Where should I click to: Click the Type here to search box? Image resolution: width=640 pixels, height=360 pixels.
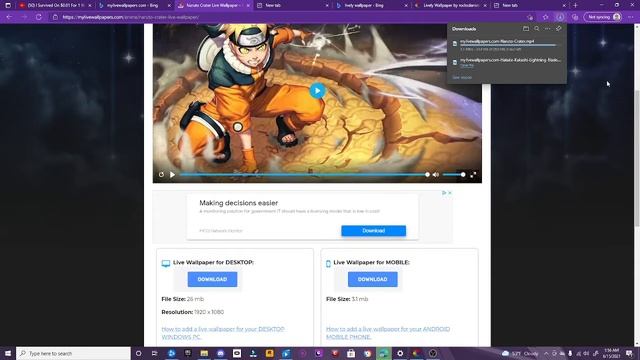73,353
